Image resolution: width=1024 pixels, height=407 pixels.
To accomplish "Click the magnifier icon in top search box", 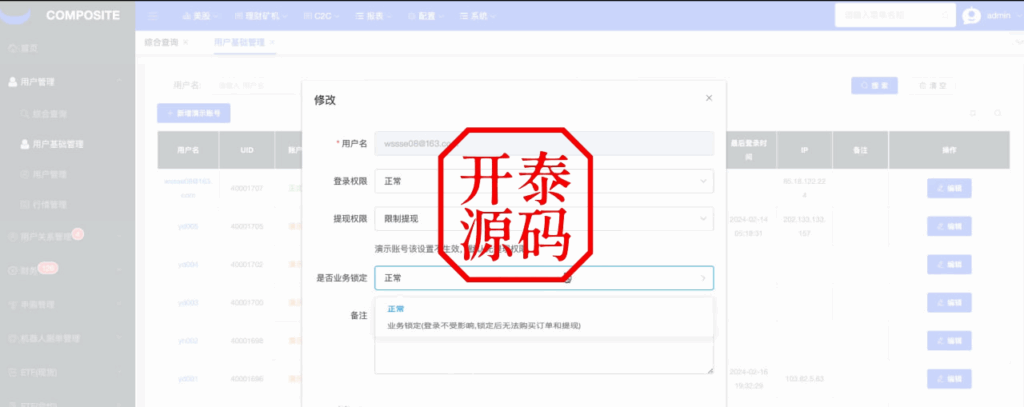I will tap(945, 14).
